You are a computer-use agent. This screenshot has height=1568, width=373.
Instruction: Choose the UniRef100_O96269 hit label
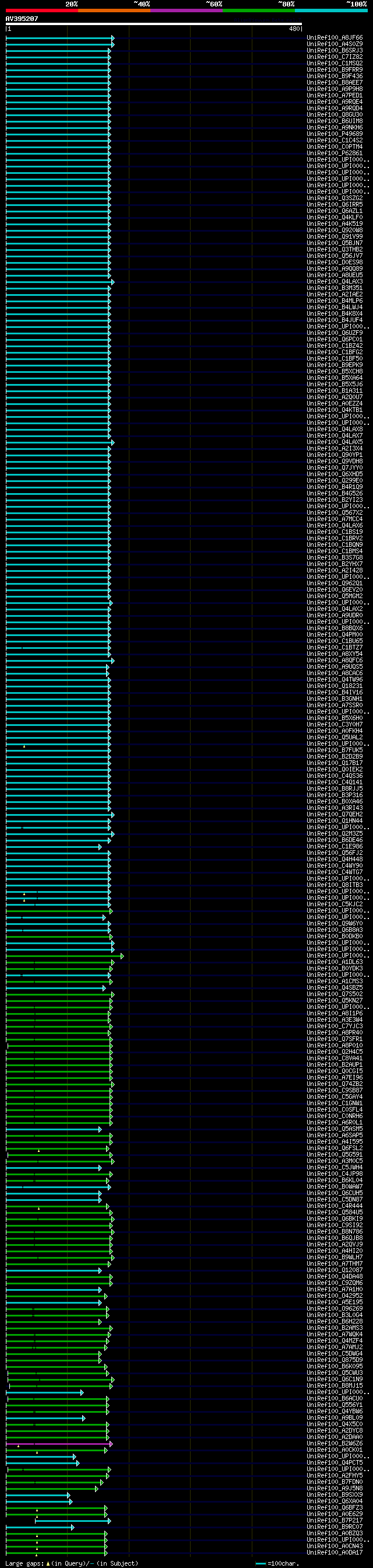point(335,1309)
